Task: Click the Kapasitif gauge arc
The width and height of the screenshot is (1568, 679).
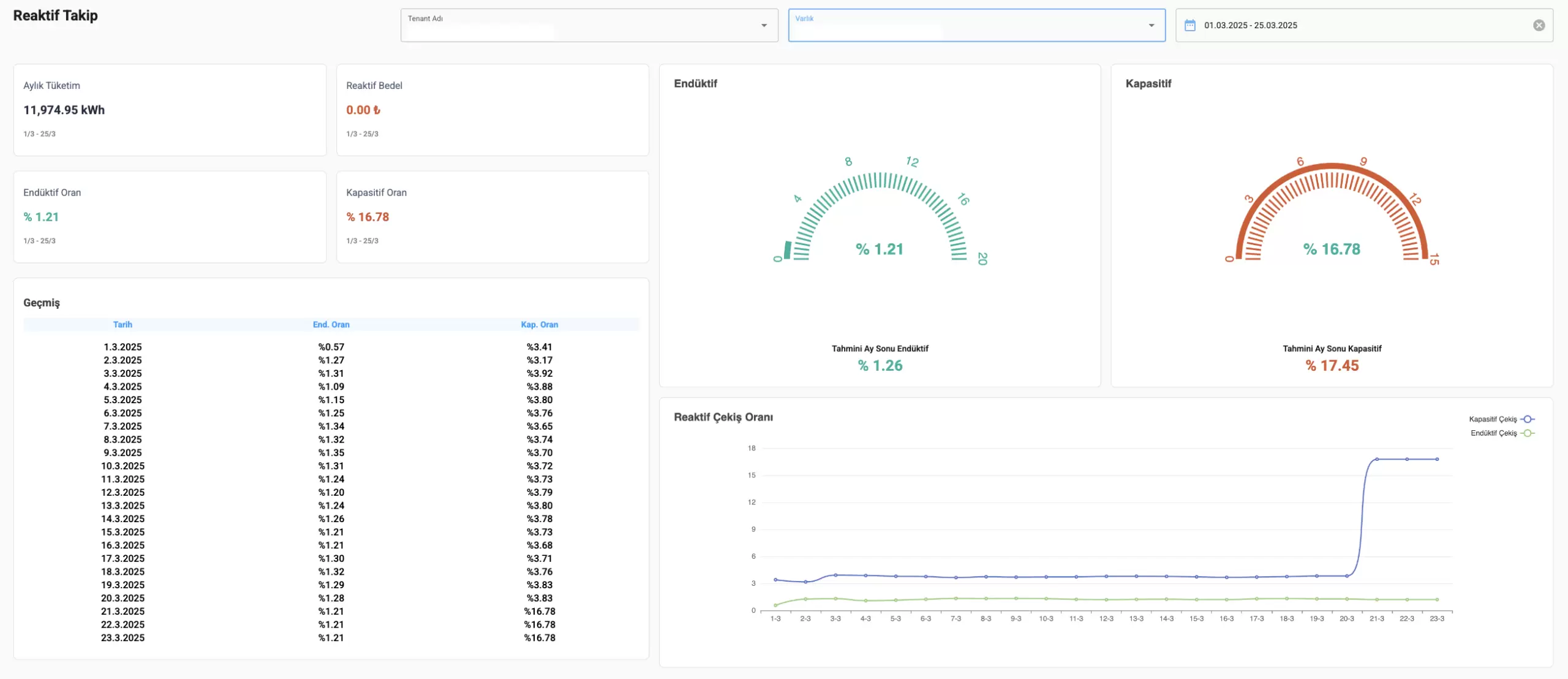Action: click(1332, 166)
